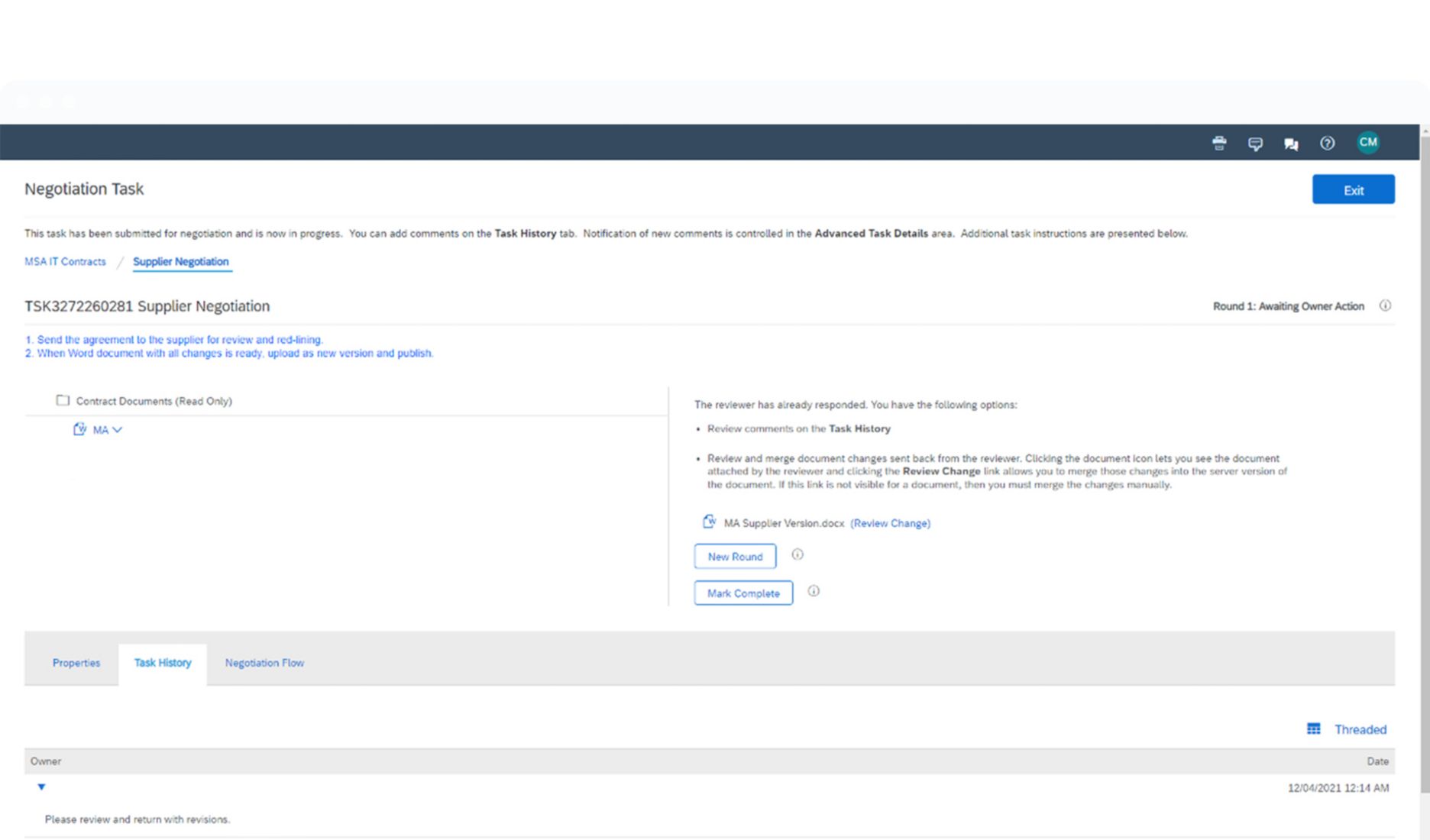The width and height of the screenshot is (1430, 840).
Task: Click info icon next to Mark Complete
Action: (x=814, y=591)
